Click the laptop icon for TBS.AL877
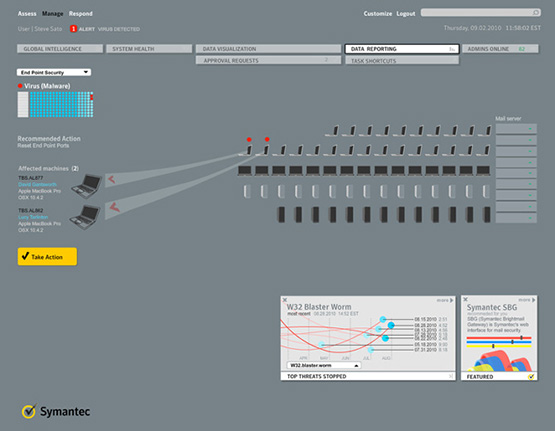 pyautogui.click(x=87, y=186)
